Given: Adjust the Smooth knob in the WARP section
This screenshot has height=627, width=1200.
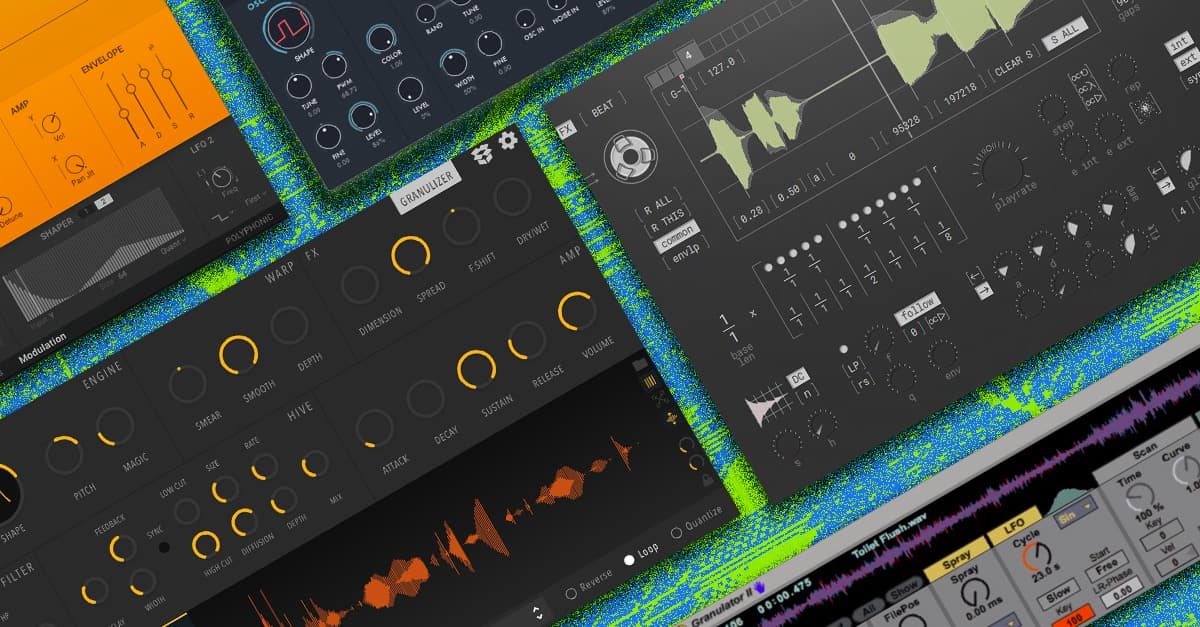Looking at the screenshot, I should click(x=238, y=355).
